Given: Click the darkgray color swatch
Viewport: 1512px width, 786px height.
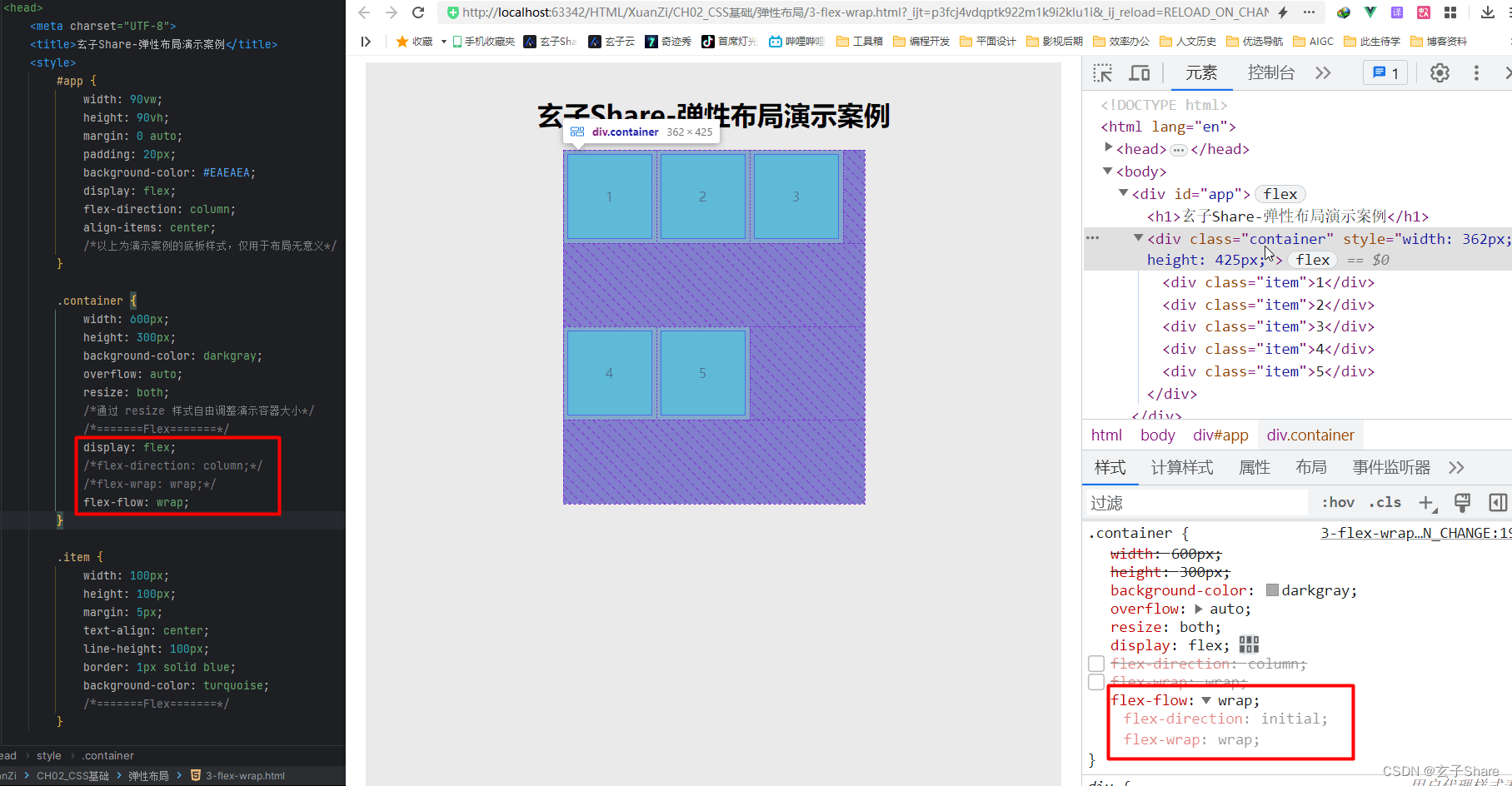Looking at the screenshot, I should point(1272,590).
